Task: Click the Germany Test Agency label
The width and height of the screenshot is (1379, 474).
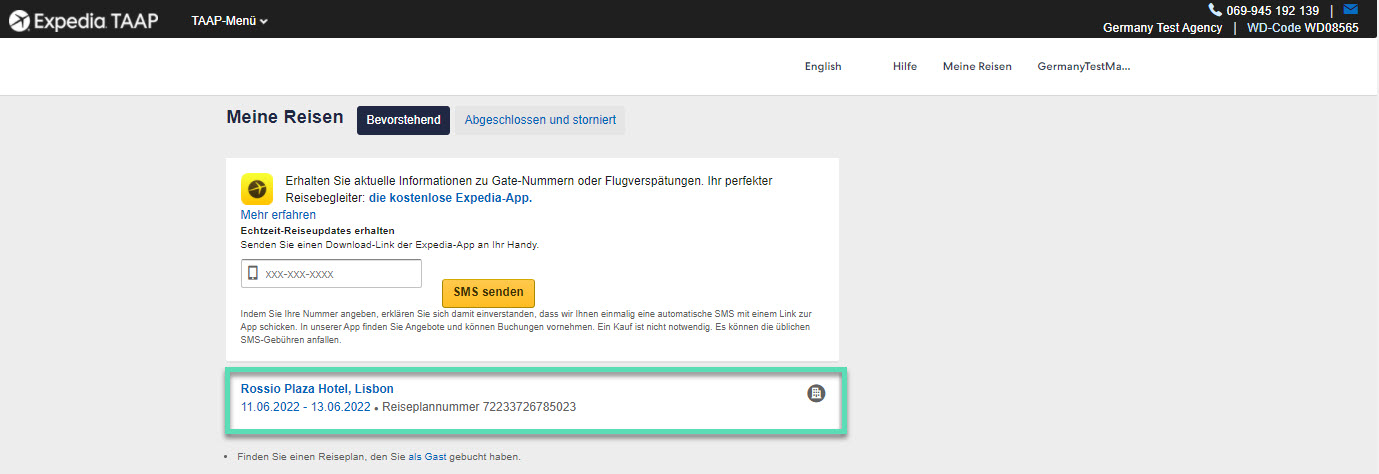Action: tap(1162, 28)
